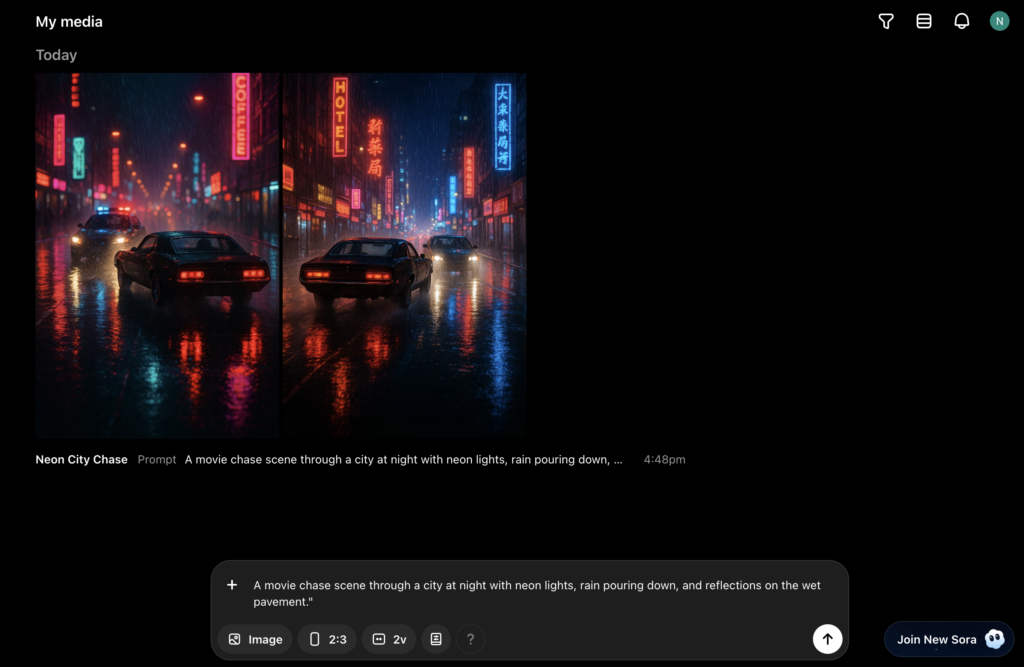
Task: Open the 2v variations selector
Action: click(x=389, y=639)
